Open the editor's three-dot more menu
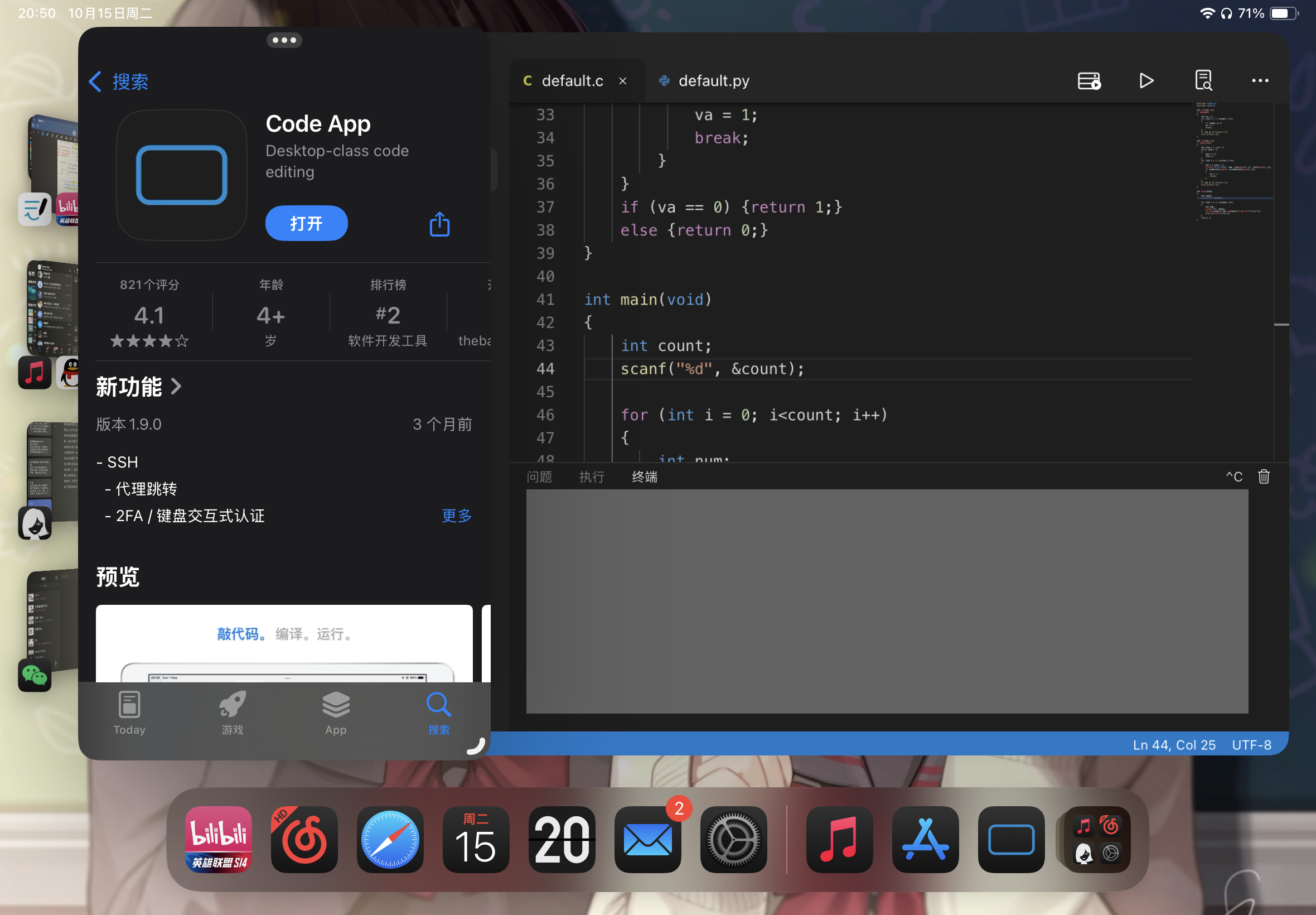 [x=1259, y=81]
